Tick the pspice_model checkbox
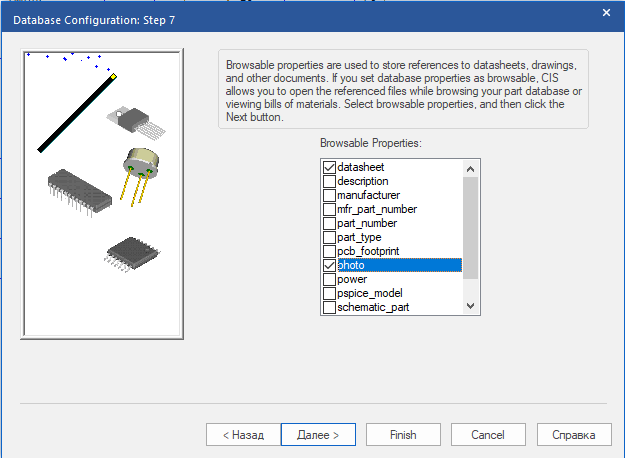Screen dimensions: 625x458 pos(329,294)
